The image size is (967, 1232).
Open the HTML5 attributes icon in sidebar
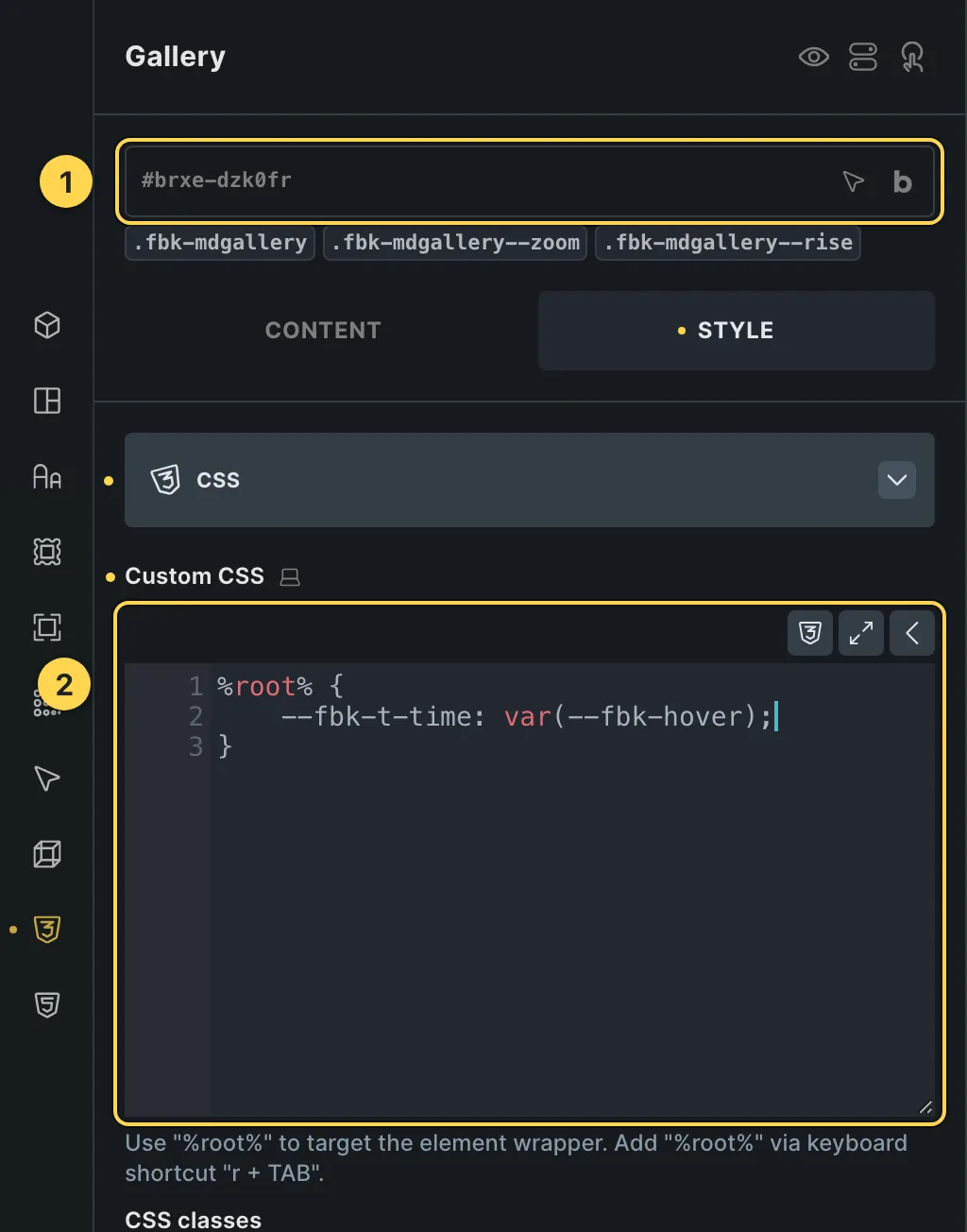(x=47, y=1005)
